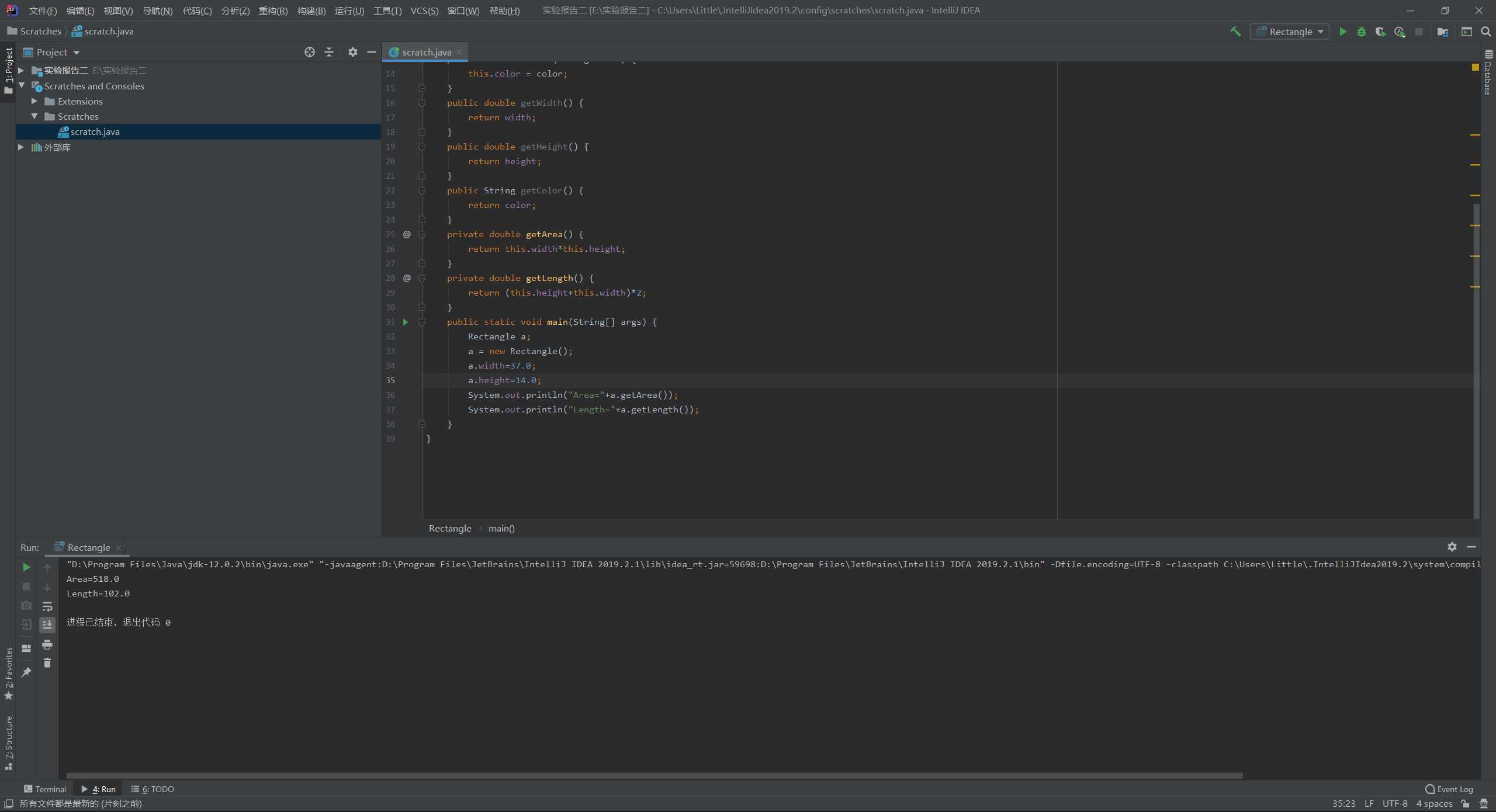Image resolution: width=1496 pixels, height=812 pixels.
Task: Close the Rectangle run tab
Action: (x=119, y=547)
